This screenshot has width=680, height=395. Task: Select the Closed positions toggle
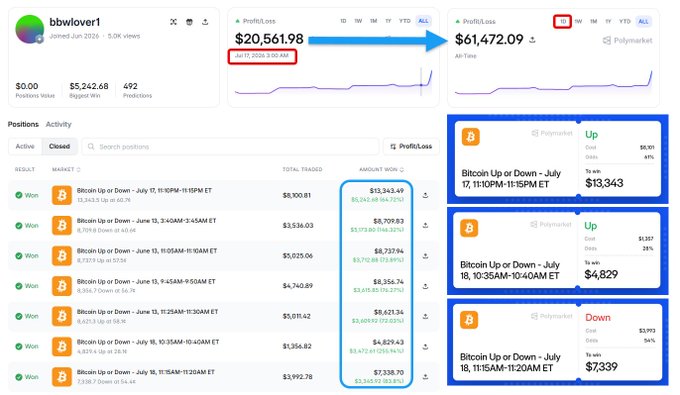coord(59,147)
